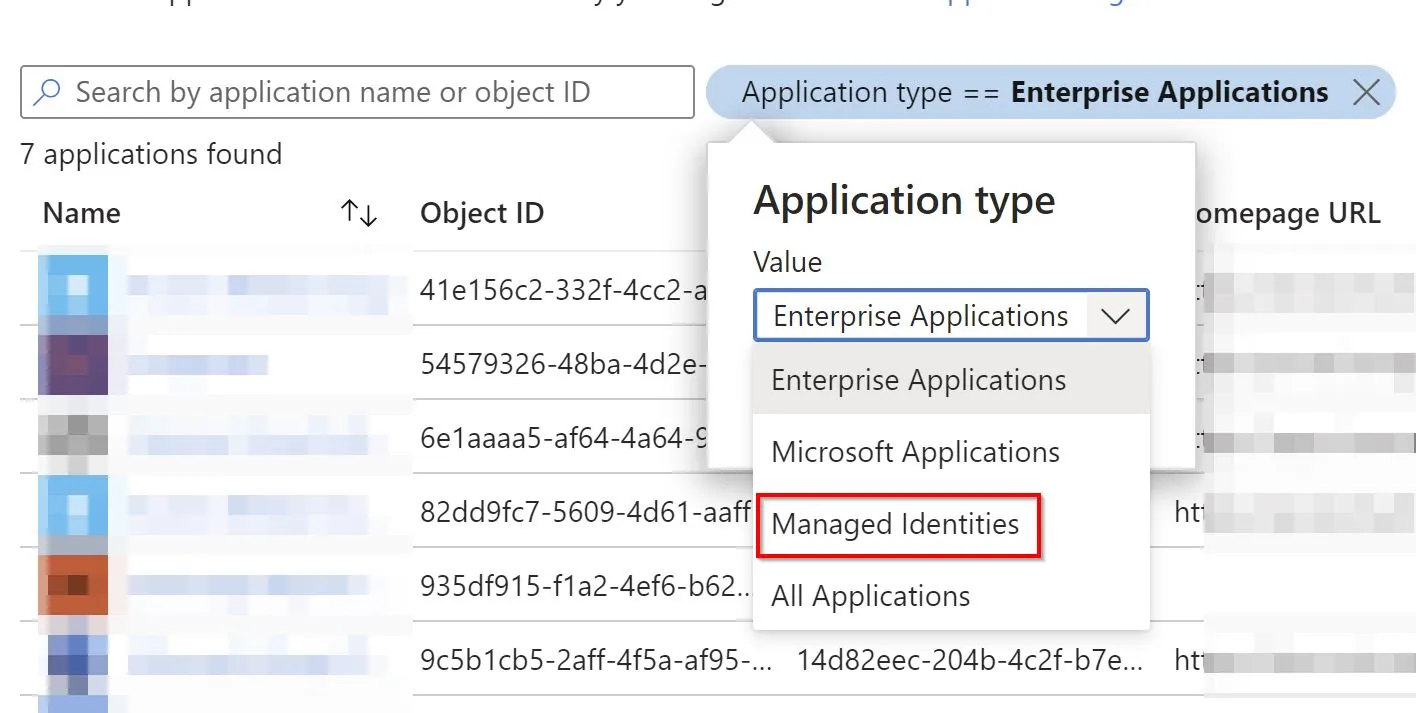Screen dimensions: 1416x713
Task: Select object ID starting with 6e1aaaa5
Action: coord(564,437)
